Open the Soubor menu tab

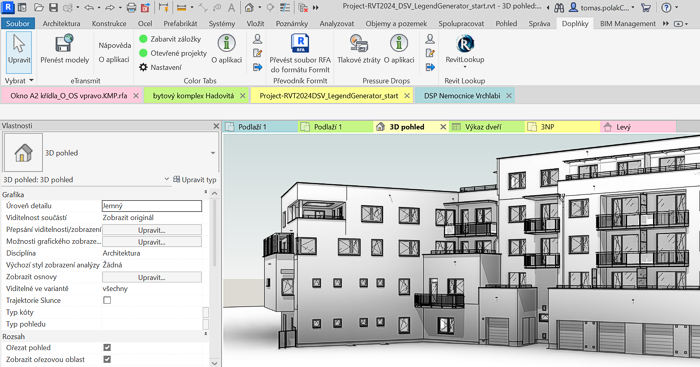click(18, 24)
